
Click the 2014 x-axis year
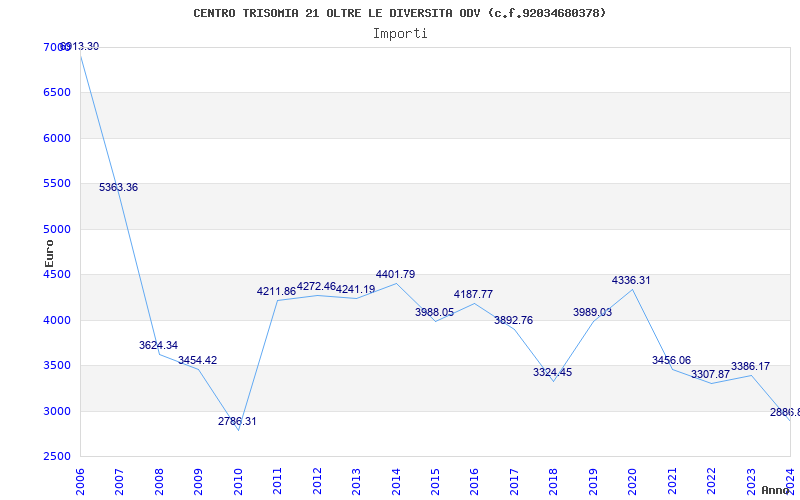pyautogui.click(x=396, y=482)
